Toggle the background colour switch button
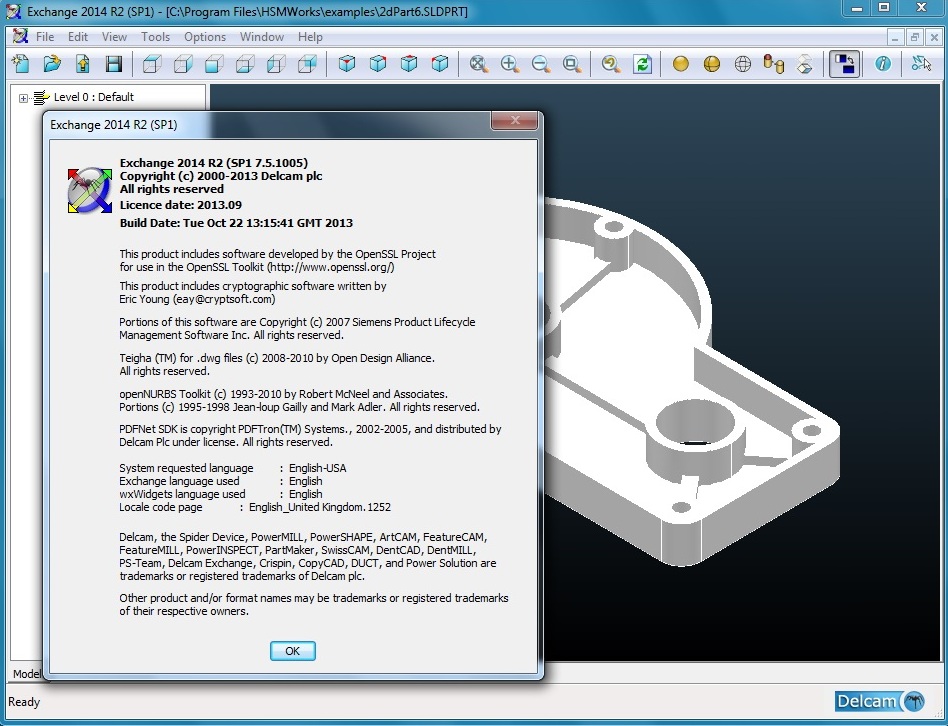 [844, 64]
